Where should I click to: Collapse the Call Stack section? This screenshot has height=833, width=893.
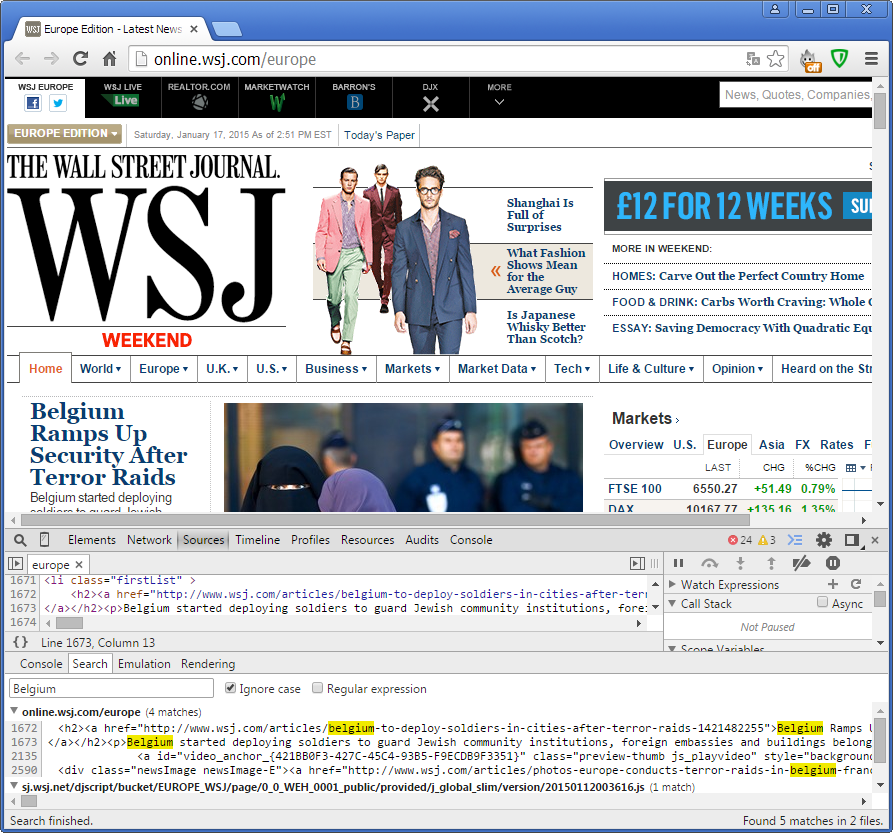coord(672,603)
